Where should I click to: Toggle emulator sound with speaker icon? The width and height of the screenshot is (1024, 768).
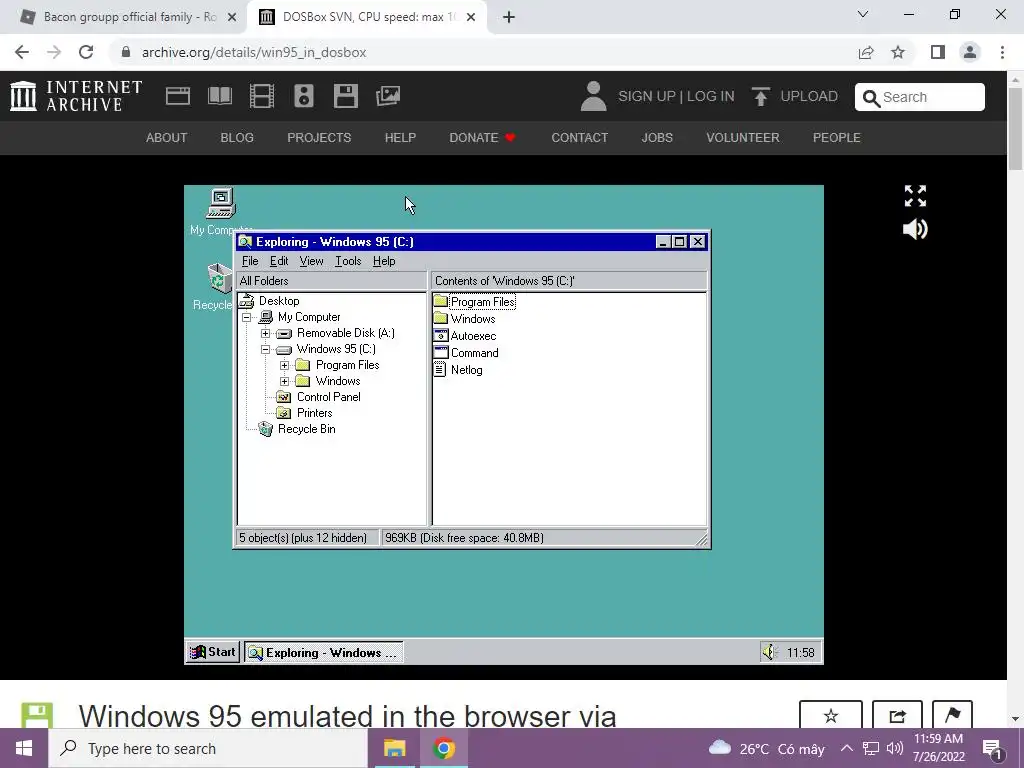tap(915, 229)
